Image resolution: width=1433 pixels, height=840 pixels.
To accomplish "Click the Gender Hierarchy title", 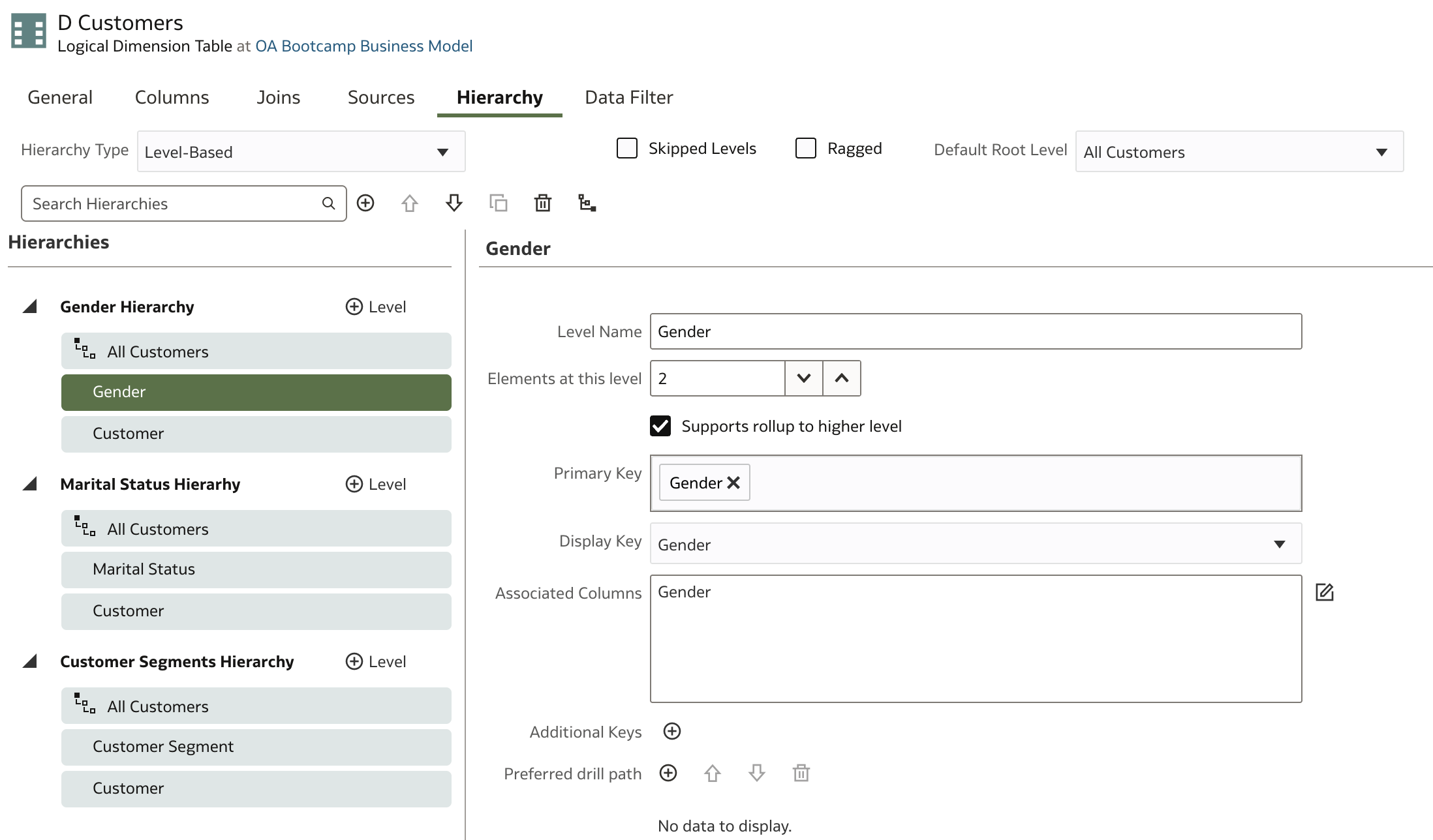I will (x=127, y=307).
